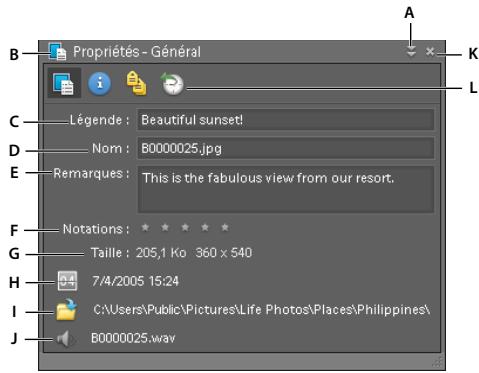This screenshot has height=373, width=479.
Task: Select the General properties tab icon
Action: pyautogui.click(x=64, y=83)
